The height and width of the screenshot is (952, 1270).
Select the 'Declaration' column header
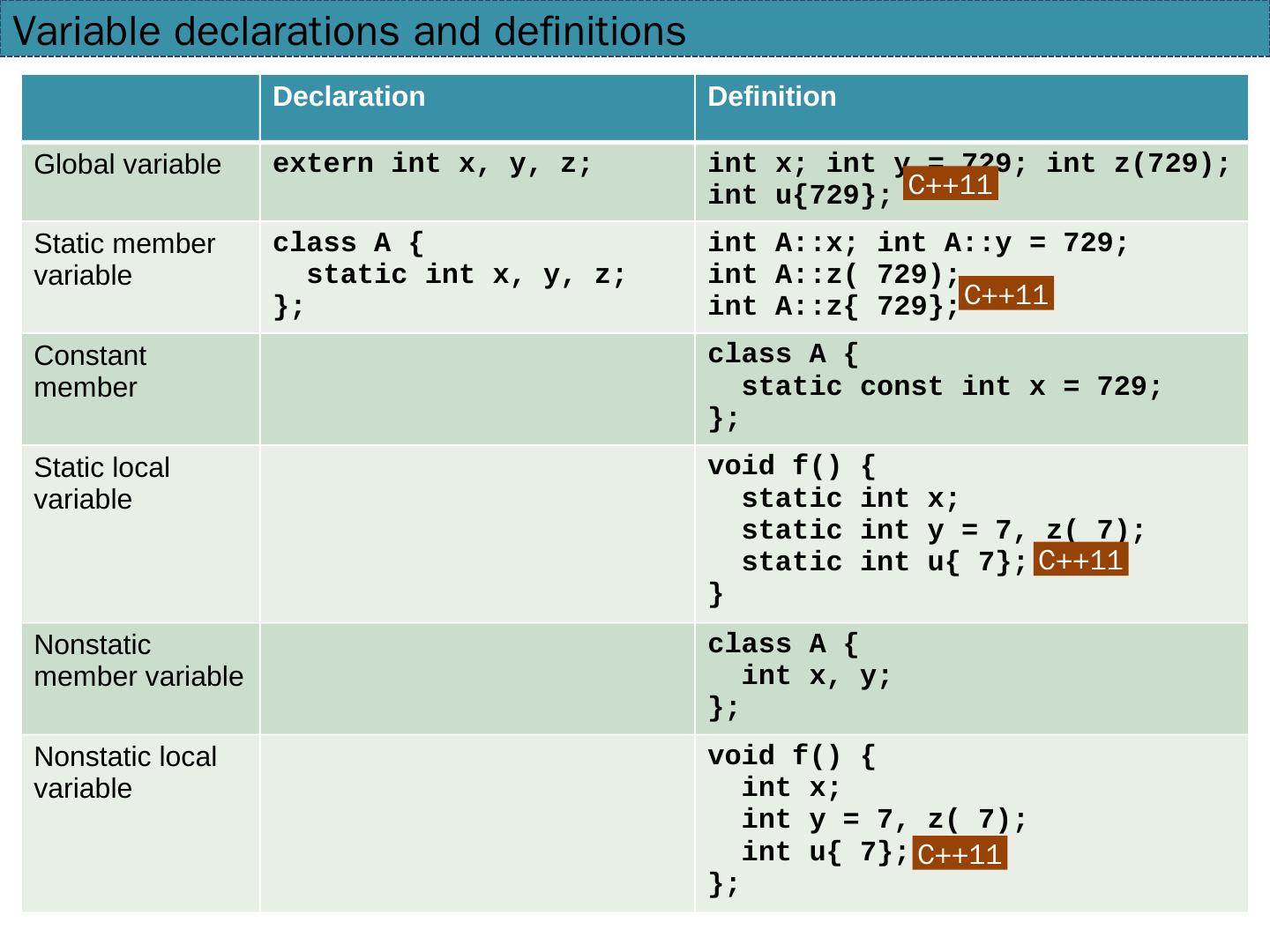(348, 97)
